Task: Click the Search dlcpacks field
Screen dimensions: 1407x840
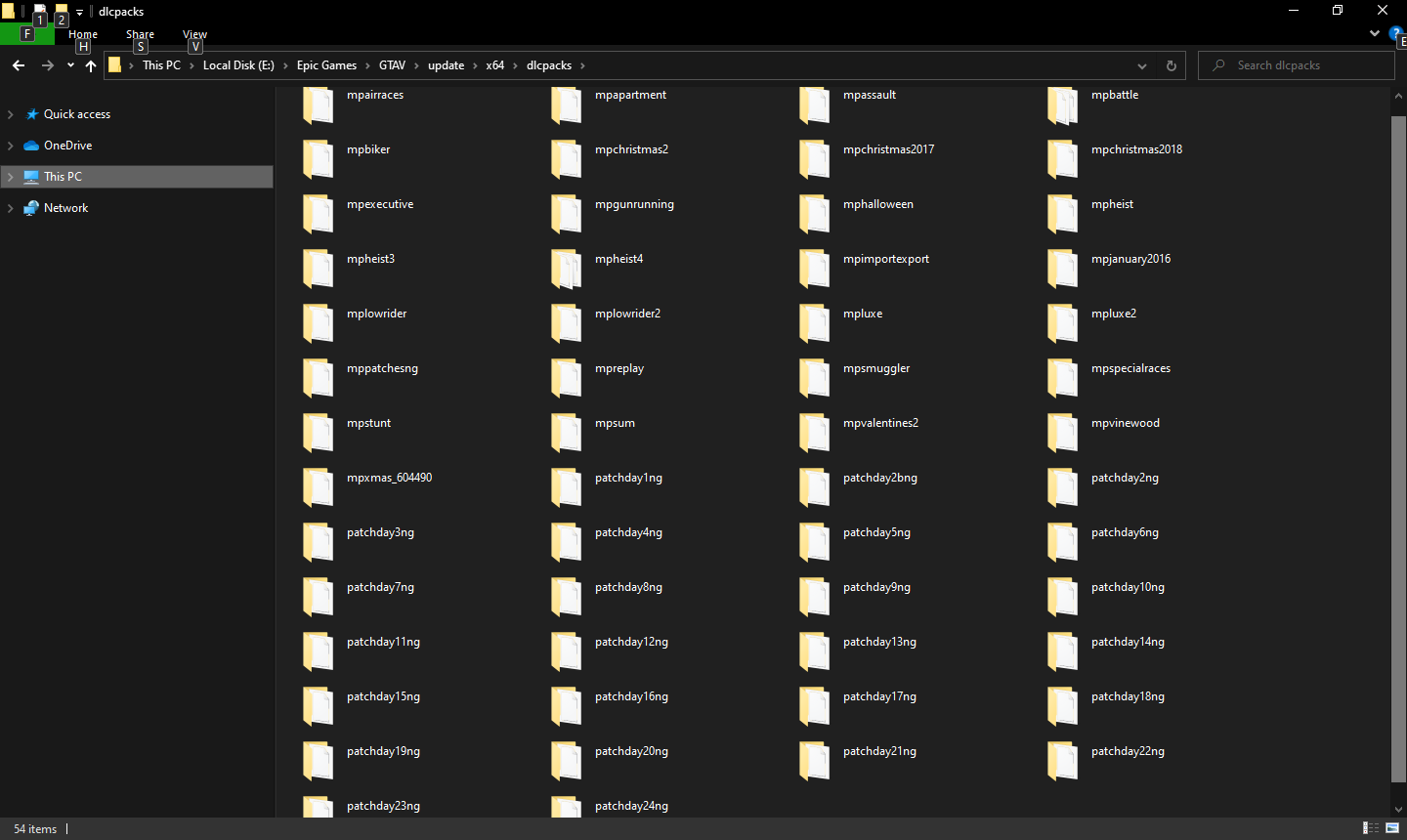Action: 1297,65
